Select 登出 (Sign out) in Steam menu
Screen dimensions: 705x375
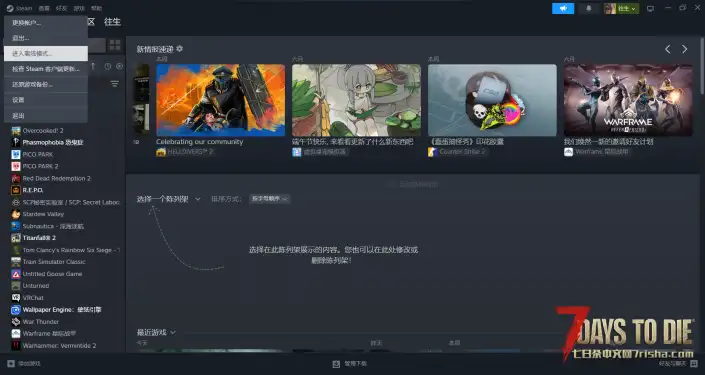45,38
